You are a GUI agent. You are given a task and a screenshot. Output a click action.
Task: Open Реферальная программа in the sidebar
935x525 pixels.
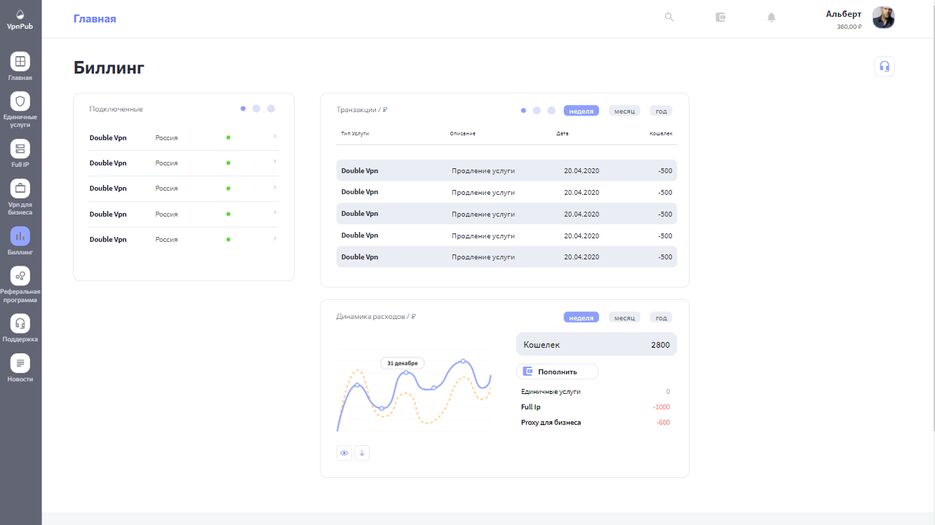[x=20, y=275]
